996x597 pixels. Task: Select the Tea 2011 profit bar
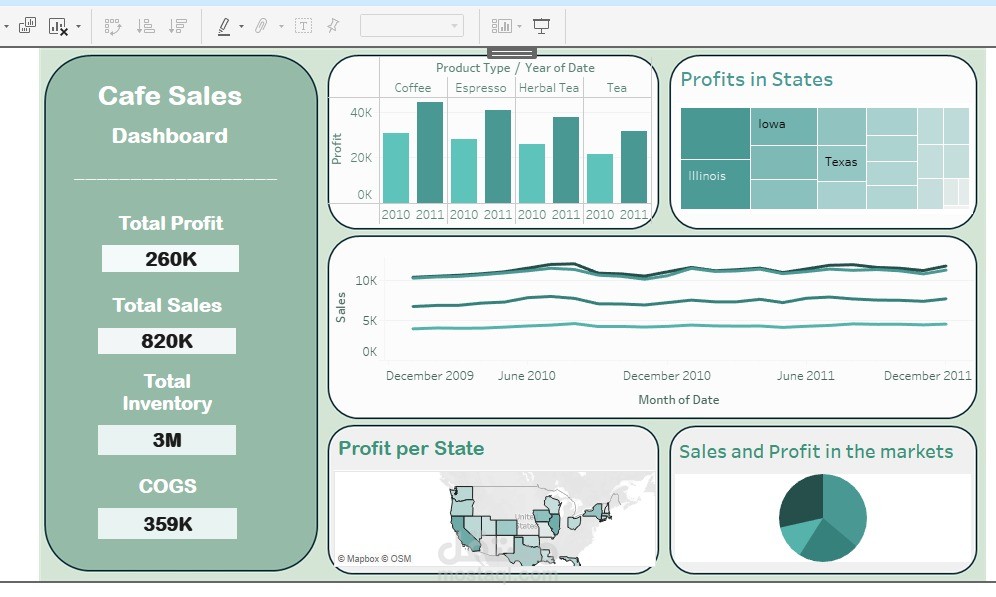[x=633, y=167]
